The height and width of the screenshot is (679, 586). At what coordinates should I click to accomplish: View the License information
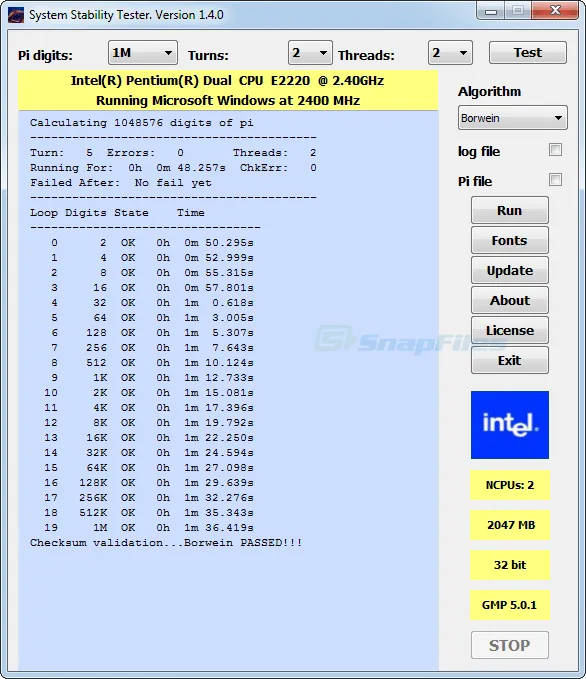coord(510,330)
